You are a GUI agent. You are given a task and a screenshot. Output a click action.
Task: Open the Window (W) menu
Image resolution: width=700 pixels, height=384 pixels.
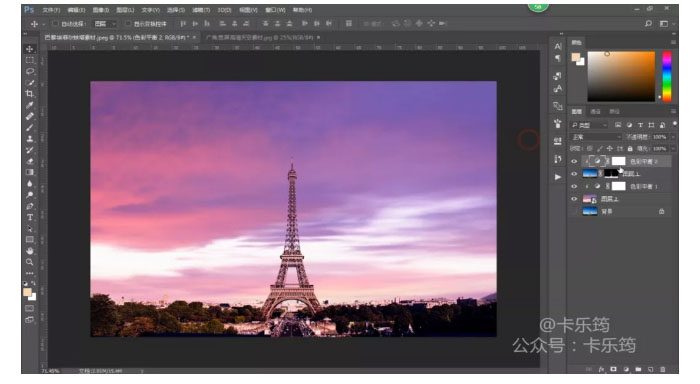[275, 10]
